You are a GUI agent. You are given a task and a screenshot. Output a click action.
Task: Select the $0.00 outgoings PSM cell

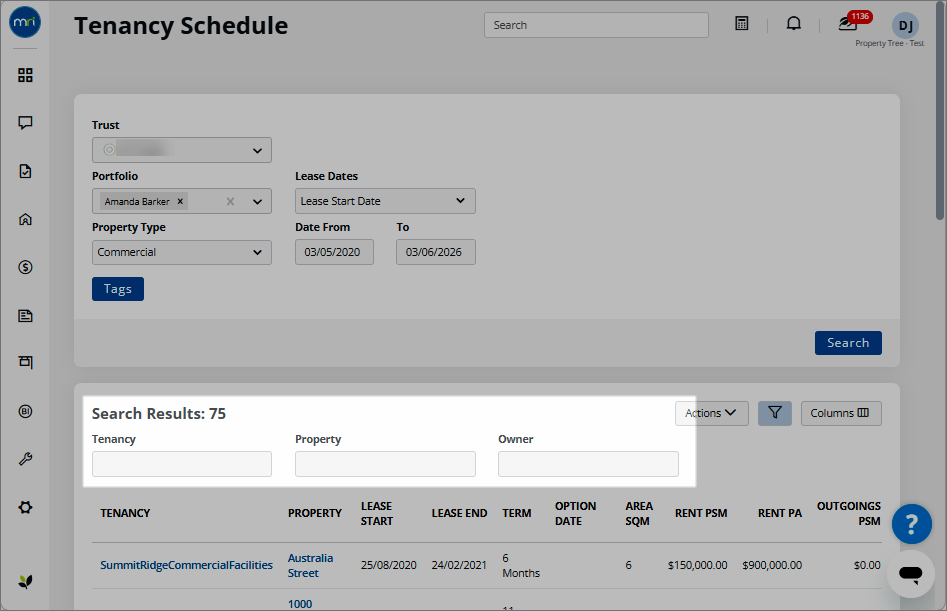tap(867, 565)
